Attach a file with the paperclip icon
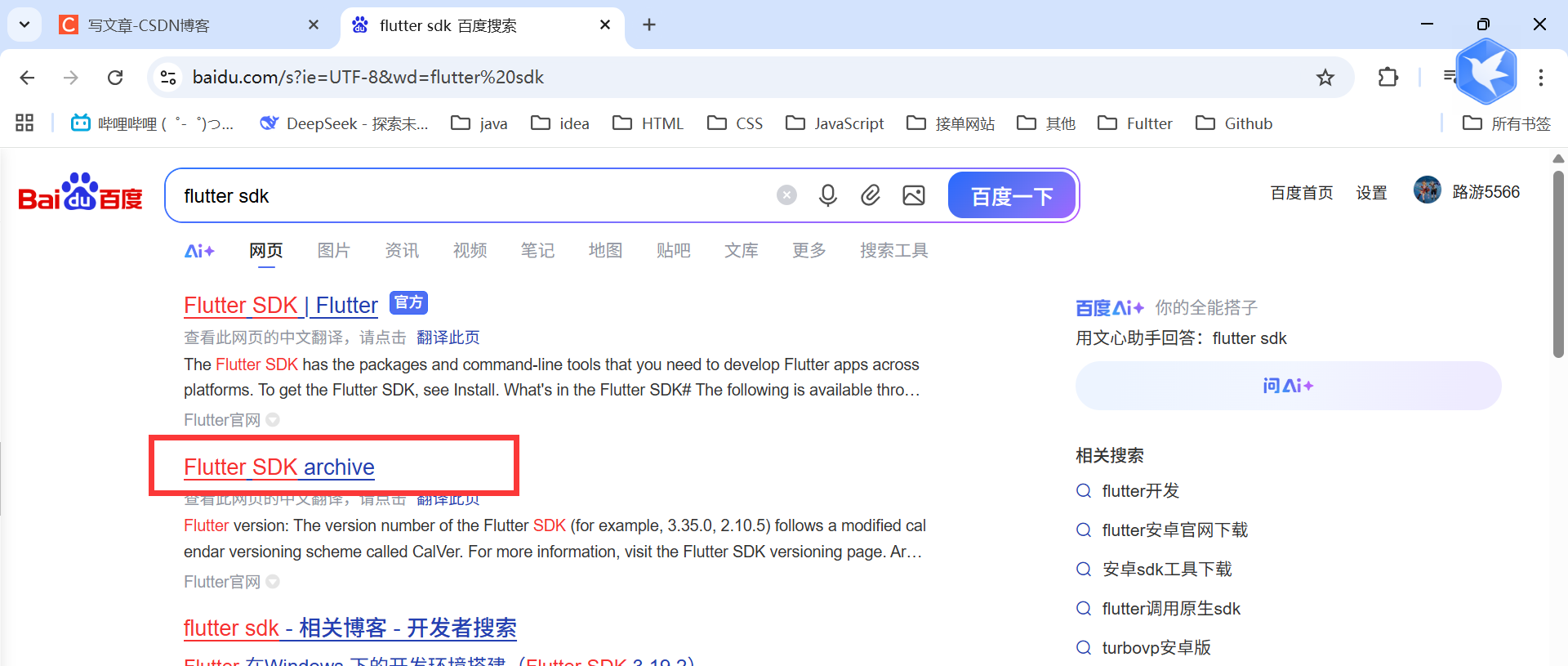This screenshot has width=1568, height=666. pos(871,195)
